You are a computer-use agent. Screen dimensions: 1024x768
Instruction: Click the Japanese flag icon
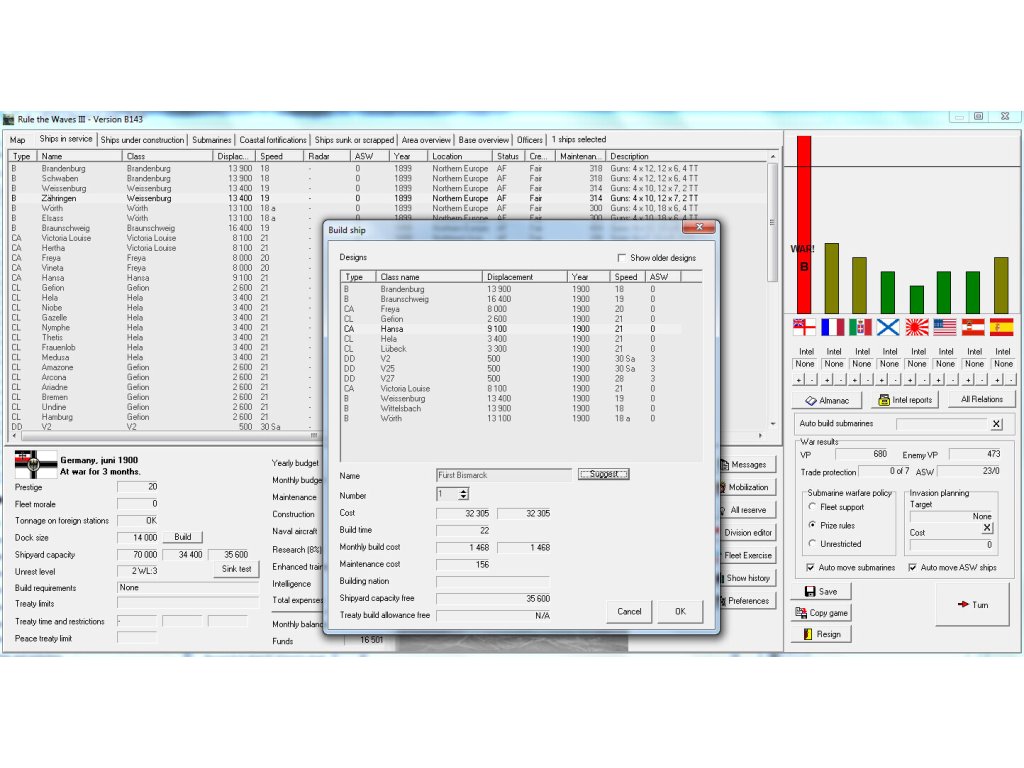(917, 327)
